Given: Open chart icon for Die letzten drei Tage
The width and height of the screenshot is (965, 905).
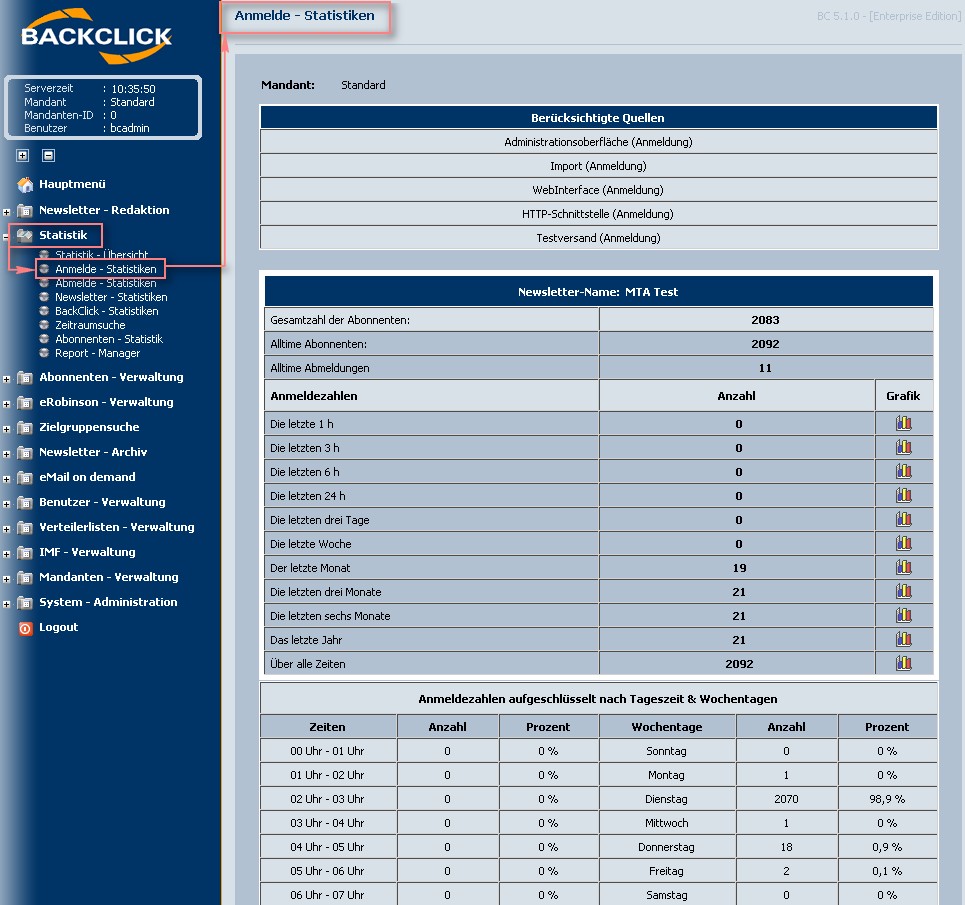Looking at the screenshot, I should click(x=903, y=519).
